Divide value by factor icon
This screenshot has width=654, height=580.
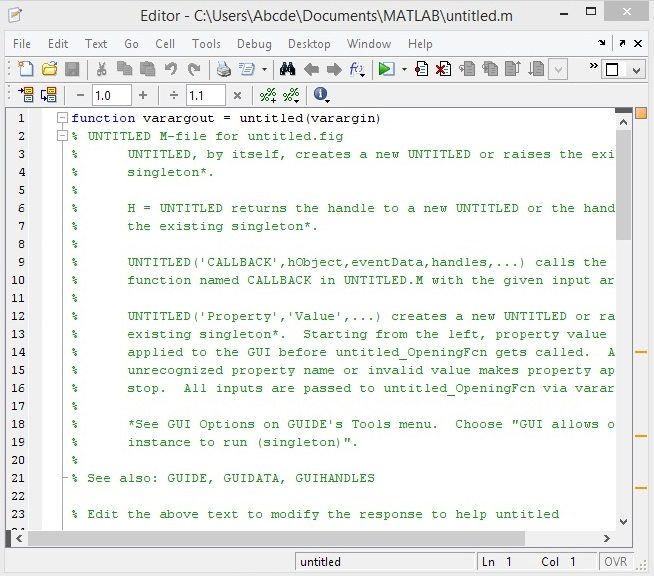[174, 95]
